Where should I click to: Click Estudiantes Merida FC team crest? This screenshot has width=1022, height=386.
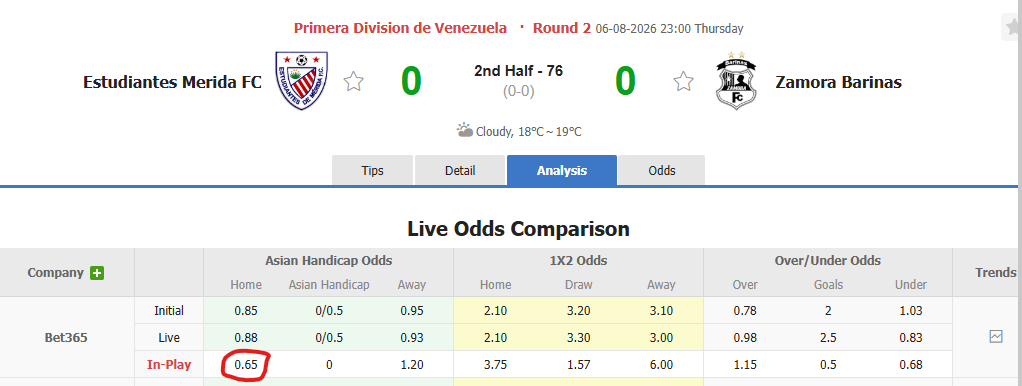click(302, 81)
